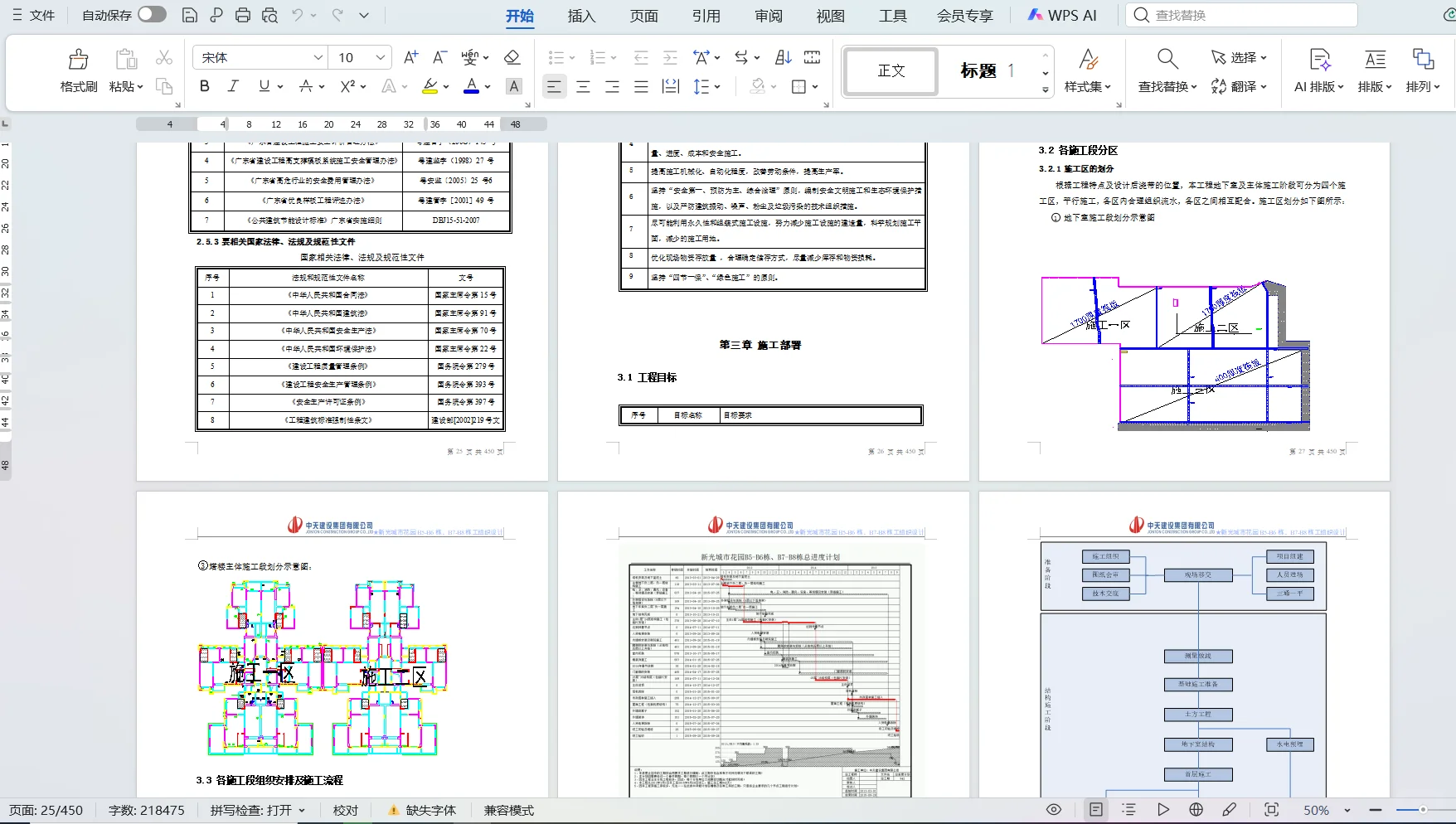
Task: Apply the 正文 body text style
Action: [x=891, y=71]
